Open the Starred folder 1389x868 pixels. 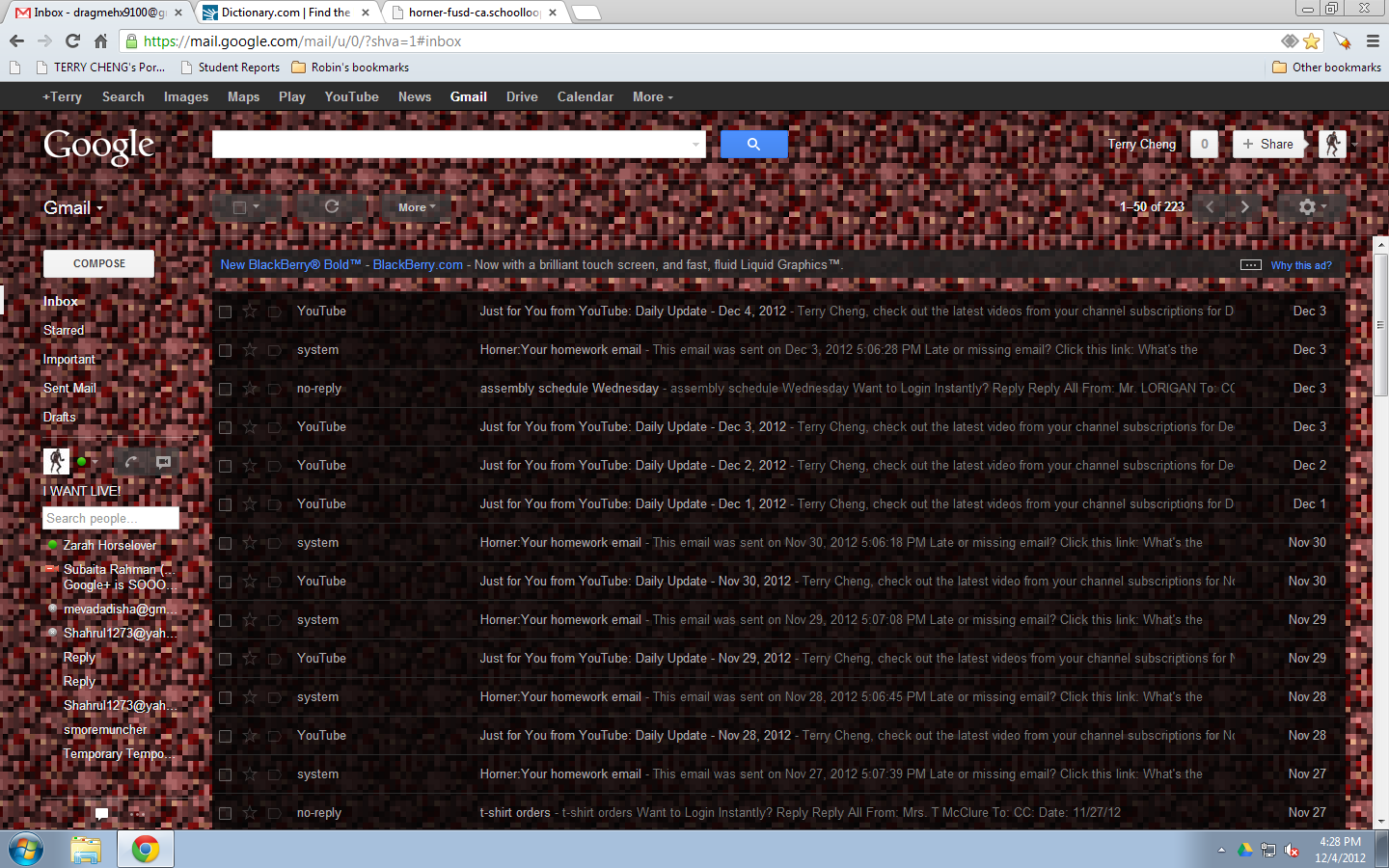click(x=64, y=331)
